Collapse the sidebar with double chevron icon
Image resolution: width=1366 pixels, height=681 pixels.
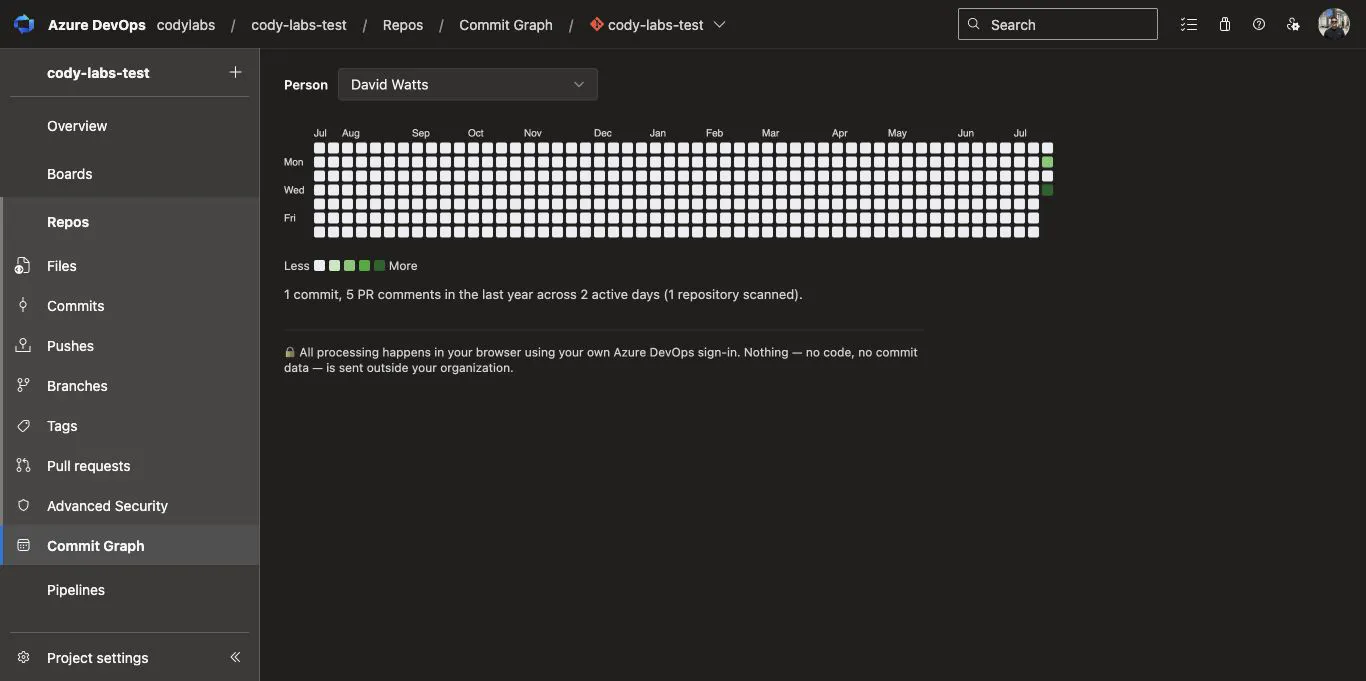[x=235, y=657]
